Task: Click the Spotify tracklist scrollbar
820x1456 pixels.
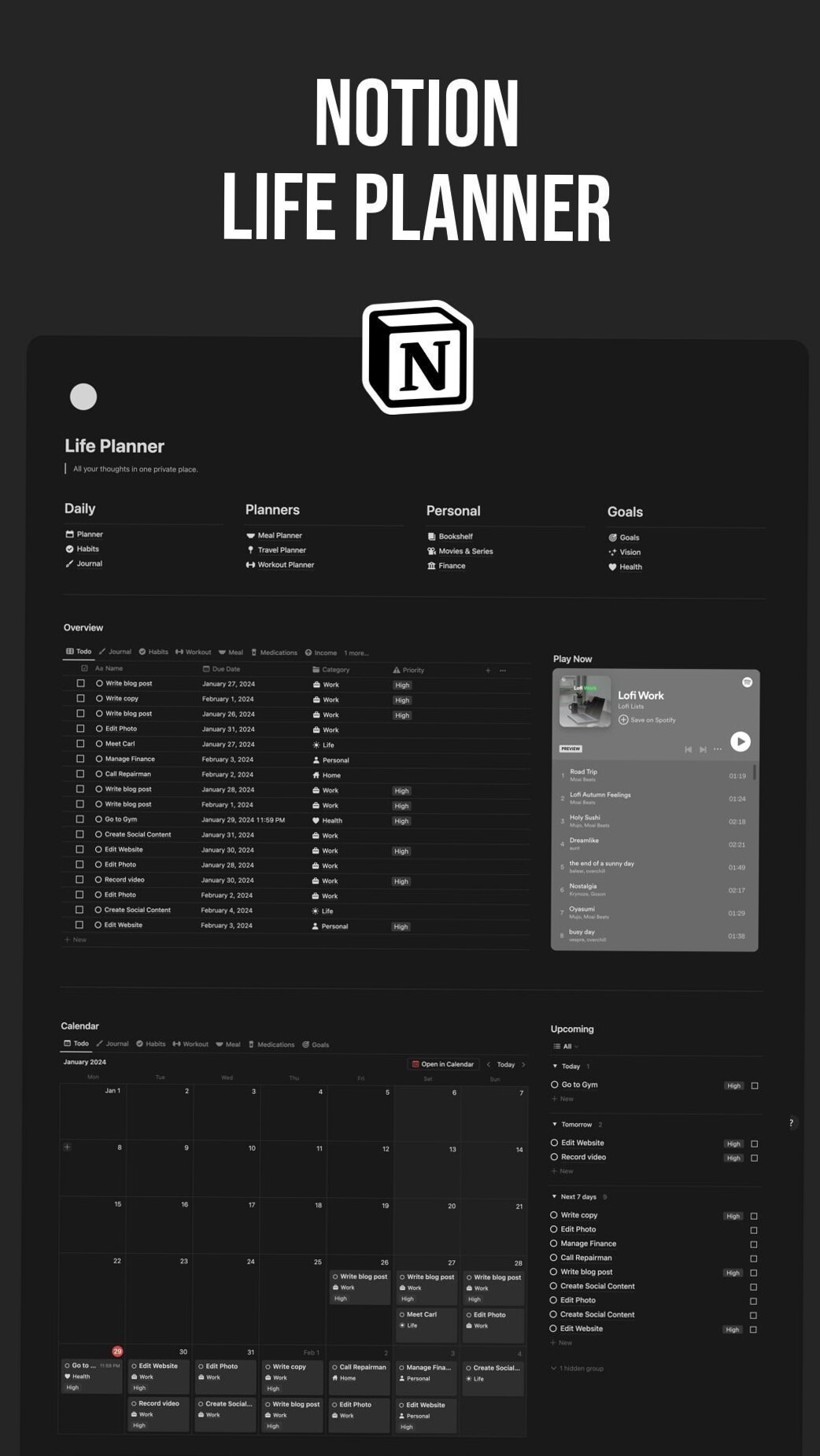Action: [755, 771]
